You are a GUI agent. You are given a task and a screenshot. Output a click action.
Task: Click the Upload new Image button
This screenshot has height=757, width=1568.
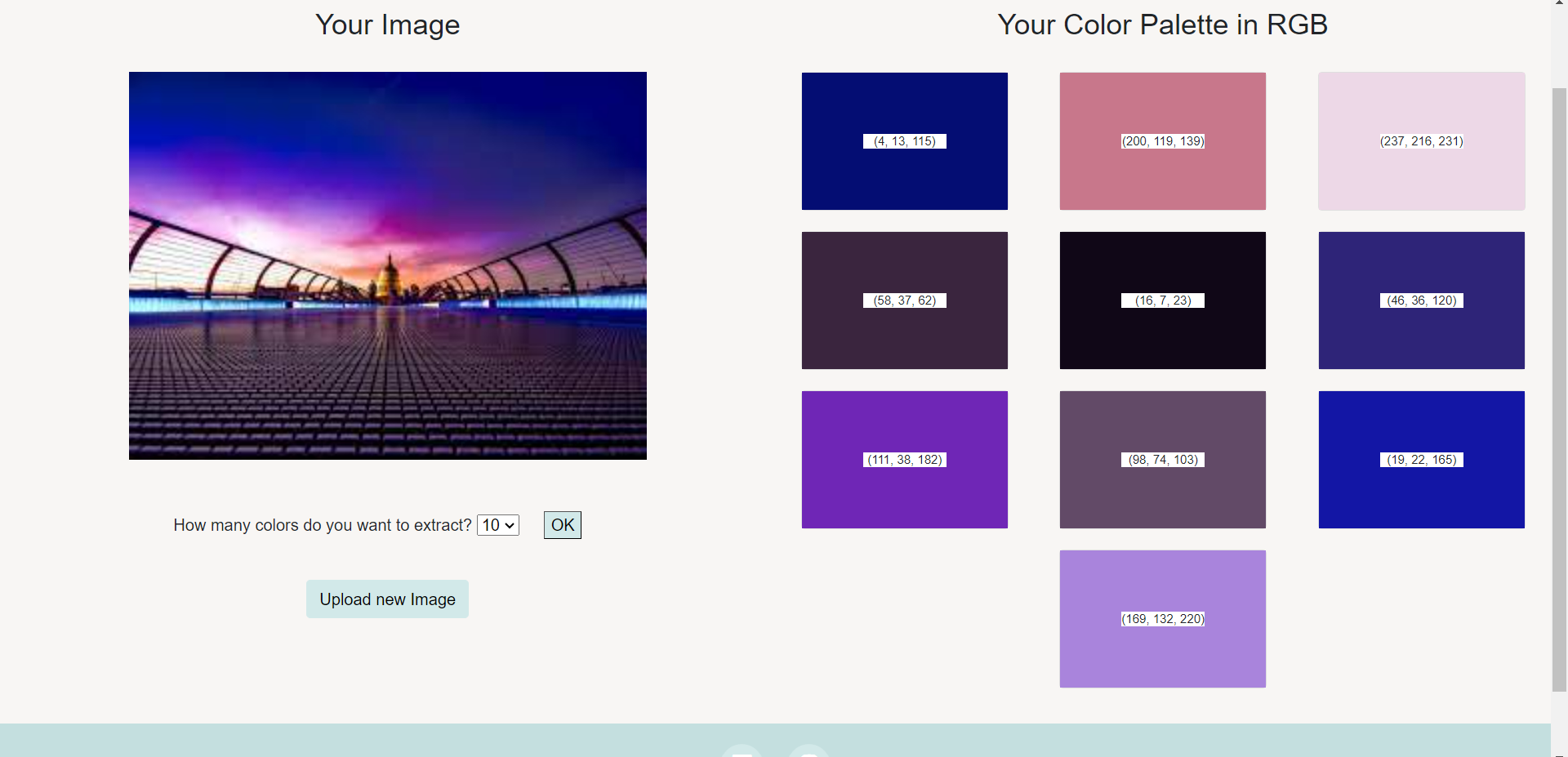pyautogui.click(x=387, y=599)
